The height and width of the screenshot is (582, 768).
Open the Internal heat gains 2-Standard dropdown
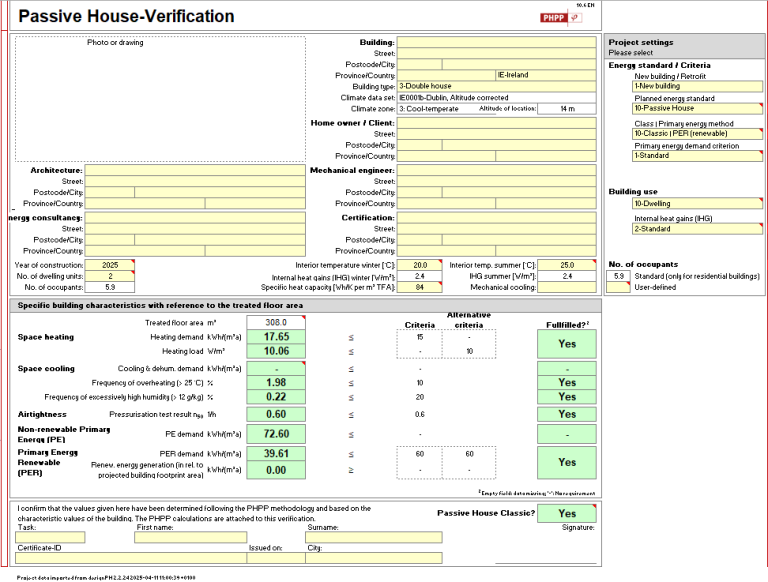(697, 229)
